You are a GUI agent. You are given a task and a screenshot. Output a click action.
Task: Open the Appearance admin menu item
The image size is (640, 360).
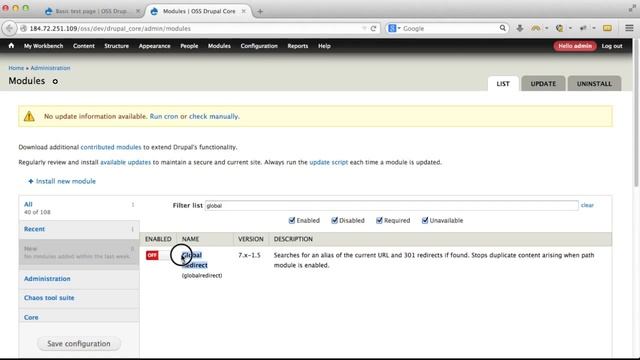[x=154, y=46]
